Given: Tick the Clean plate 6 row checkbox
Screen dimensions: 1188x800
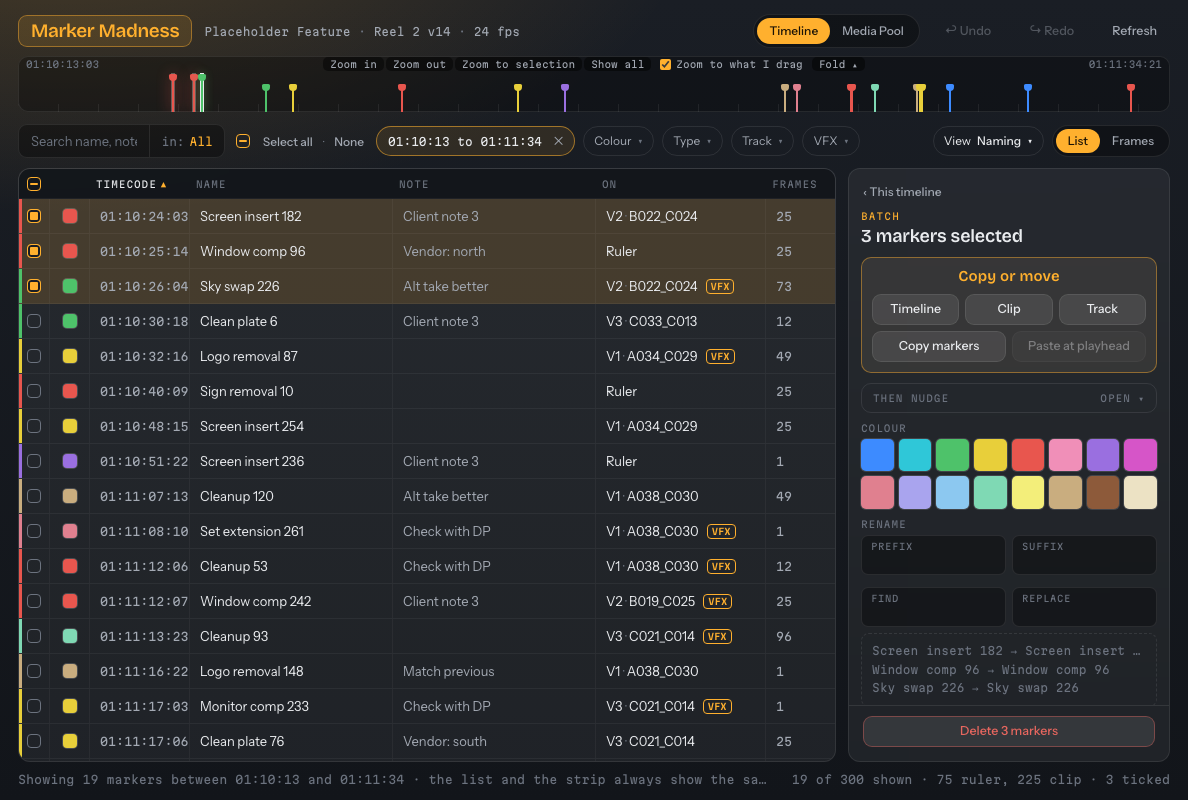Looking at the screenshot, I should pyautogui.click(x=34, y=321).
